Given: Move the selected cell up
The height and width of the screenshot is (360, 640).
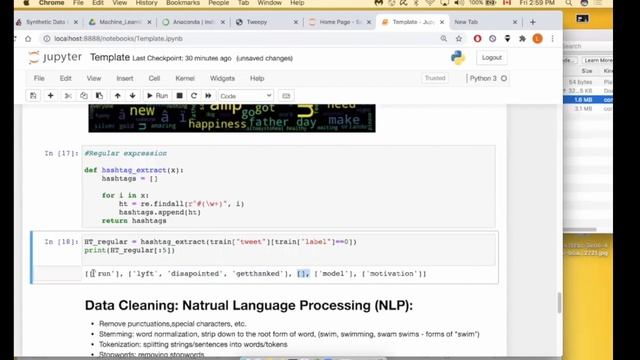Looking at the screenshot, I should click(118, 96).
